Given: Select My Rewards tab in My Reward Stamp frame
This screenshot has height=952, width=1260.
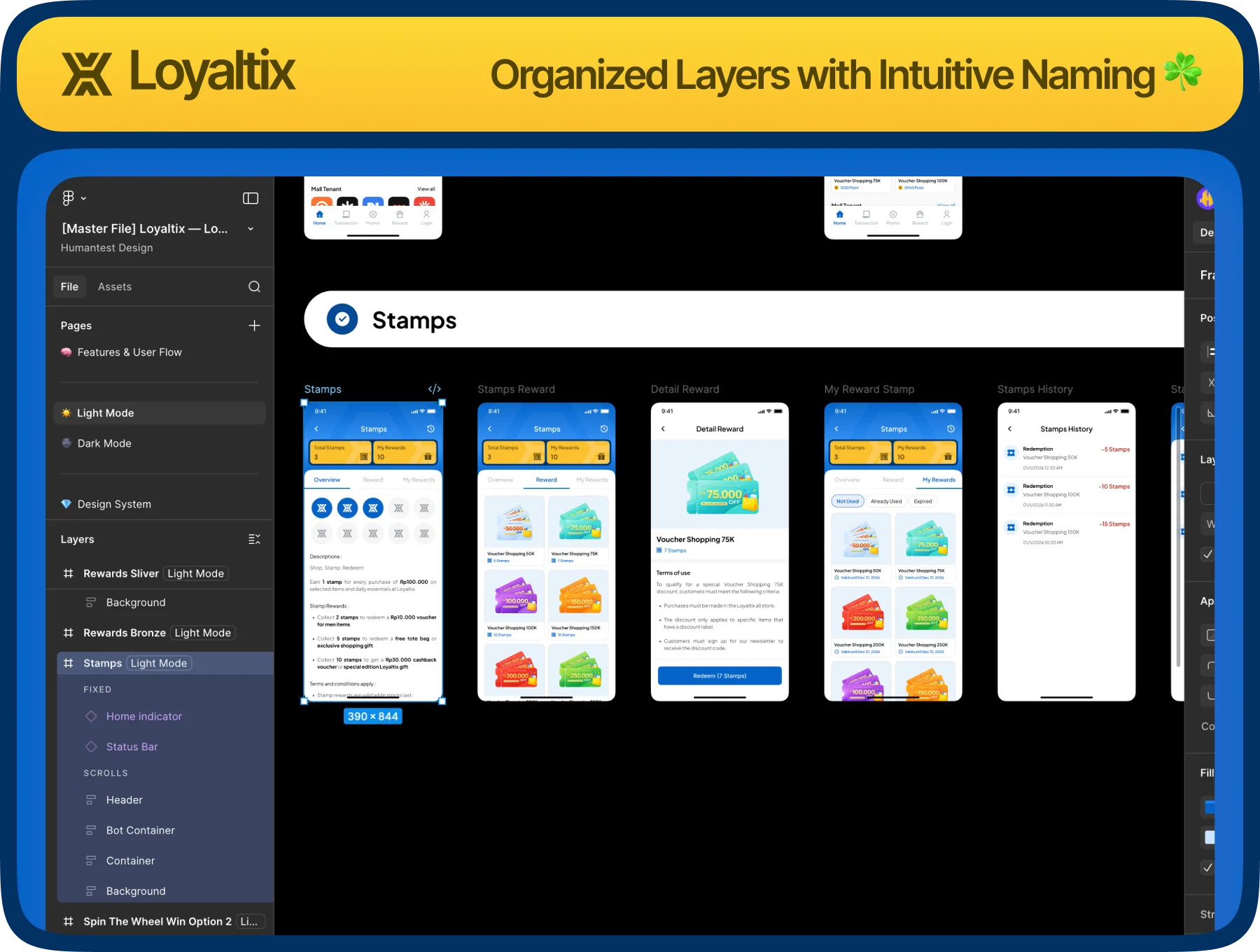Looking at the screenshot, I should 939,480.
